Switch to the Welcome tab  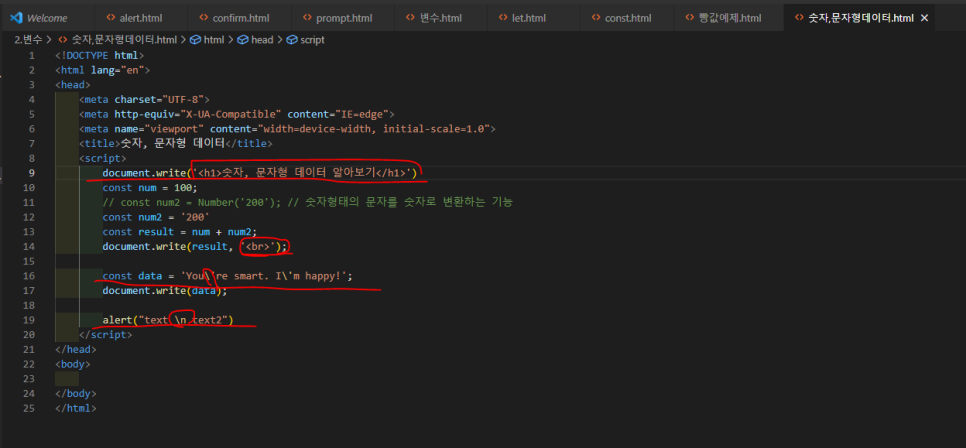[48, 18]
